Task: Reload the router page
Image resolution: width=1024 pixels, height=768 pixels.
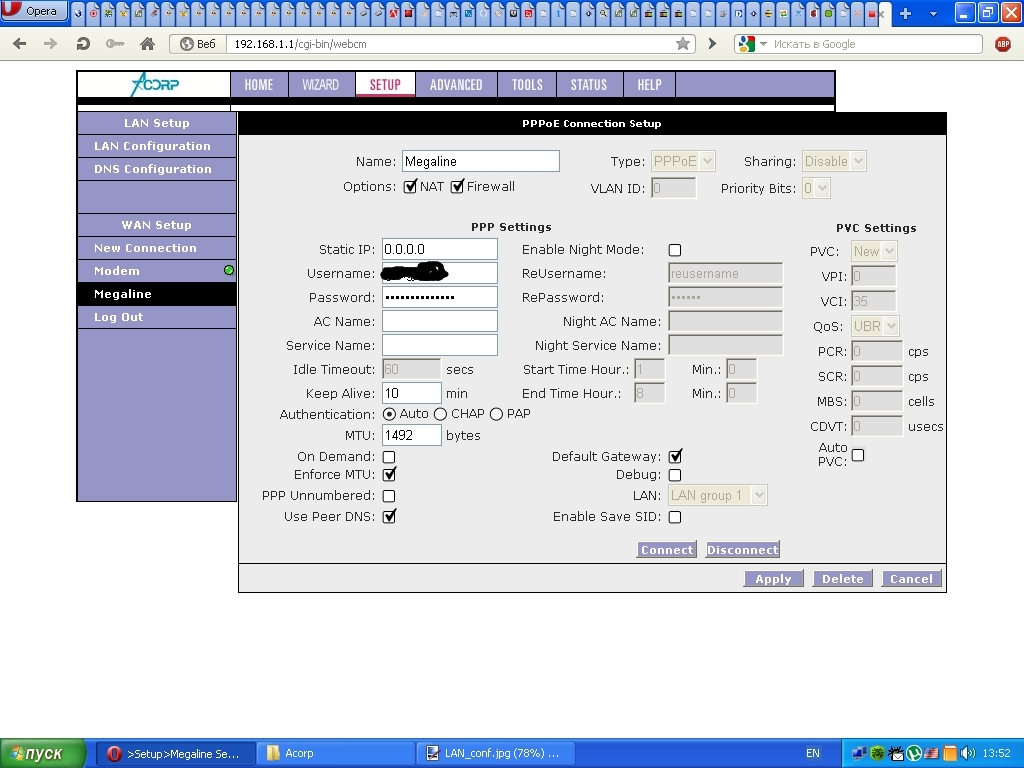Action: pyautogui.click(x=83, y=44)
